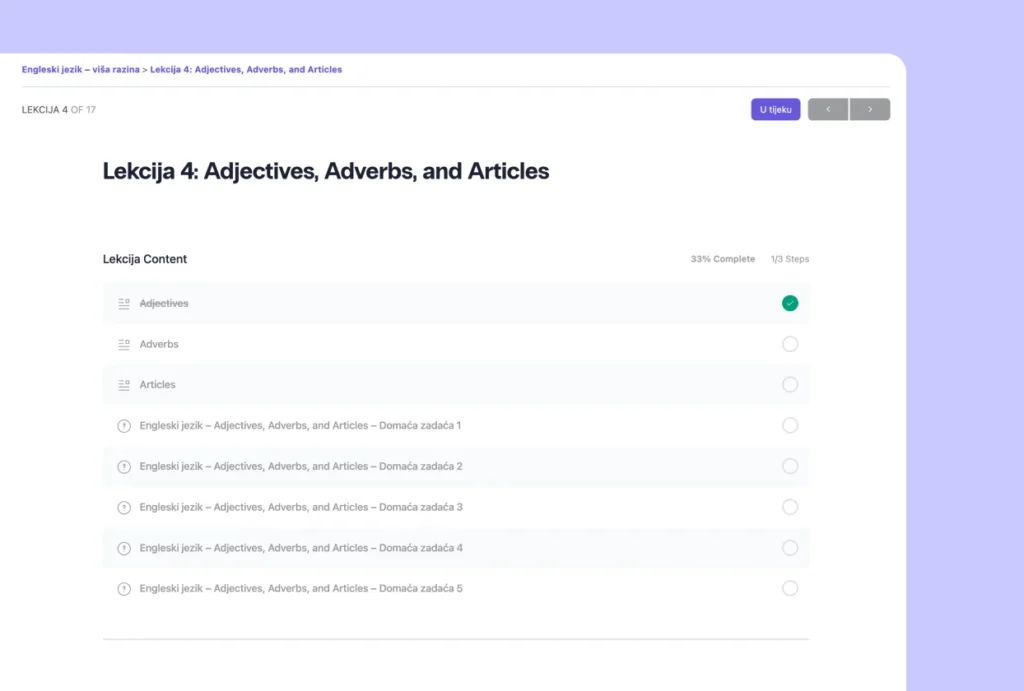Click quiz icon for Domaća zadaća 4

click(x=124, y=548)
